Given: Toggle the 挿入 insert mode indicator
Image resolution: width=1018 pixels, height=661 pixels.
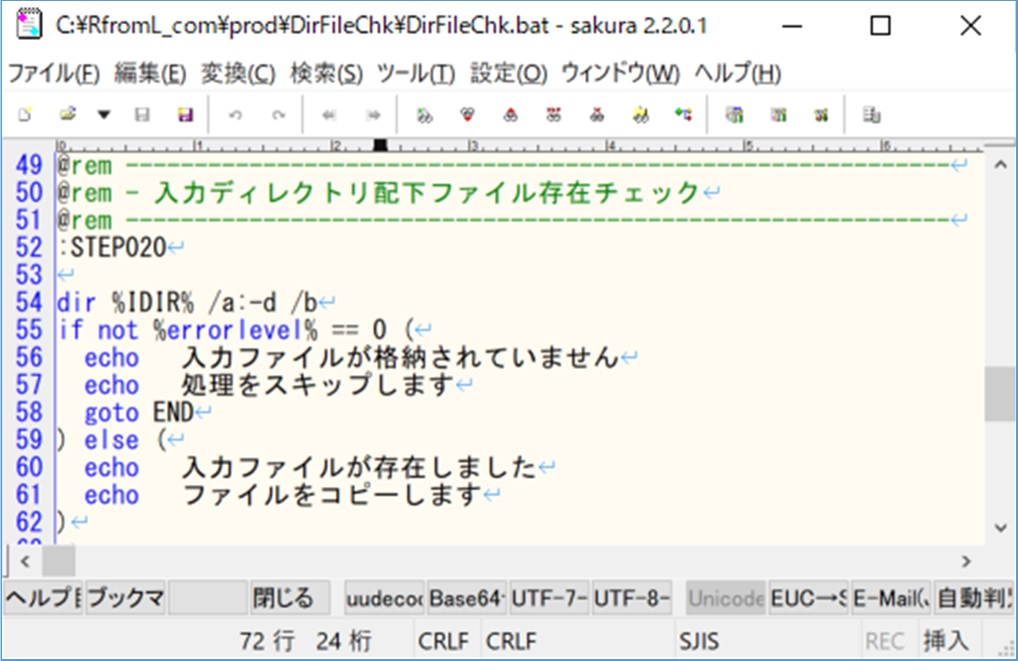Looking at the screenshot, I should click(946, 641).
